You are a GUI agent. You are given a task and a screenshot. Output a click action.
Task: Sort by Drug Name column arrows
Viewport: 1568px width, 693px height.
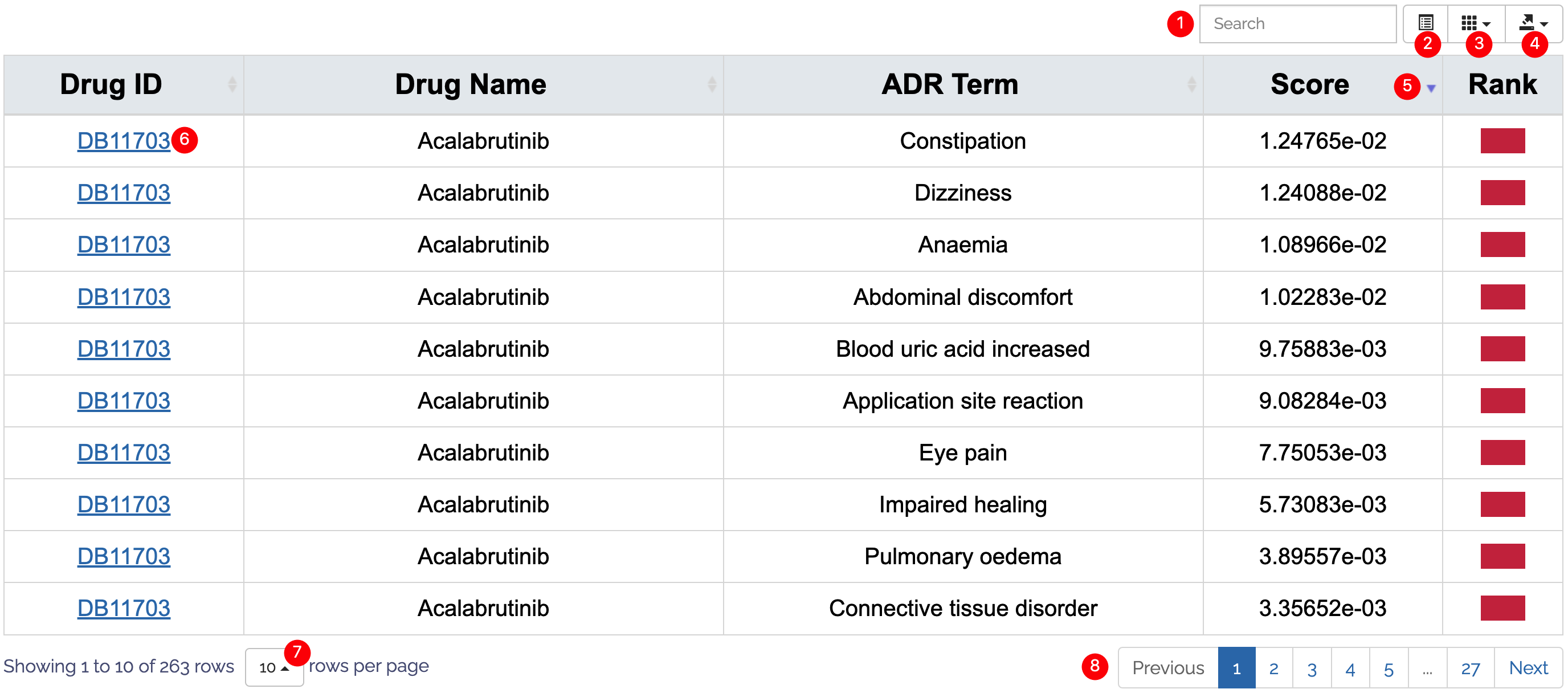pos(712,84)
